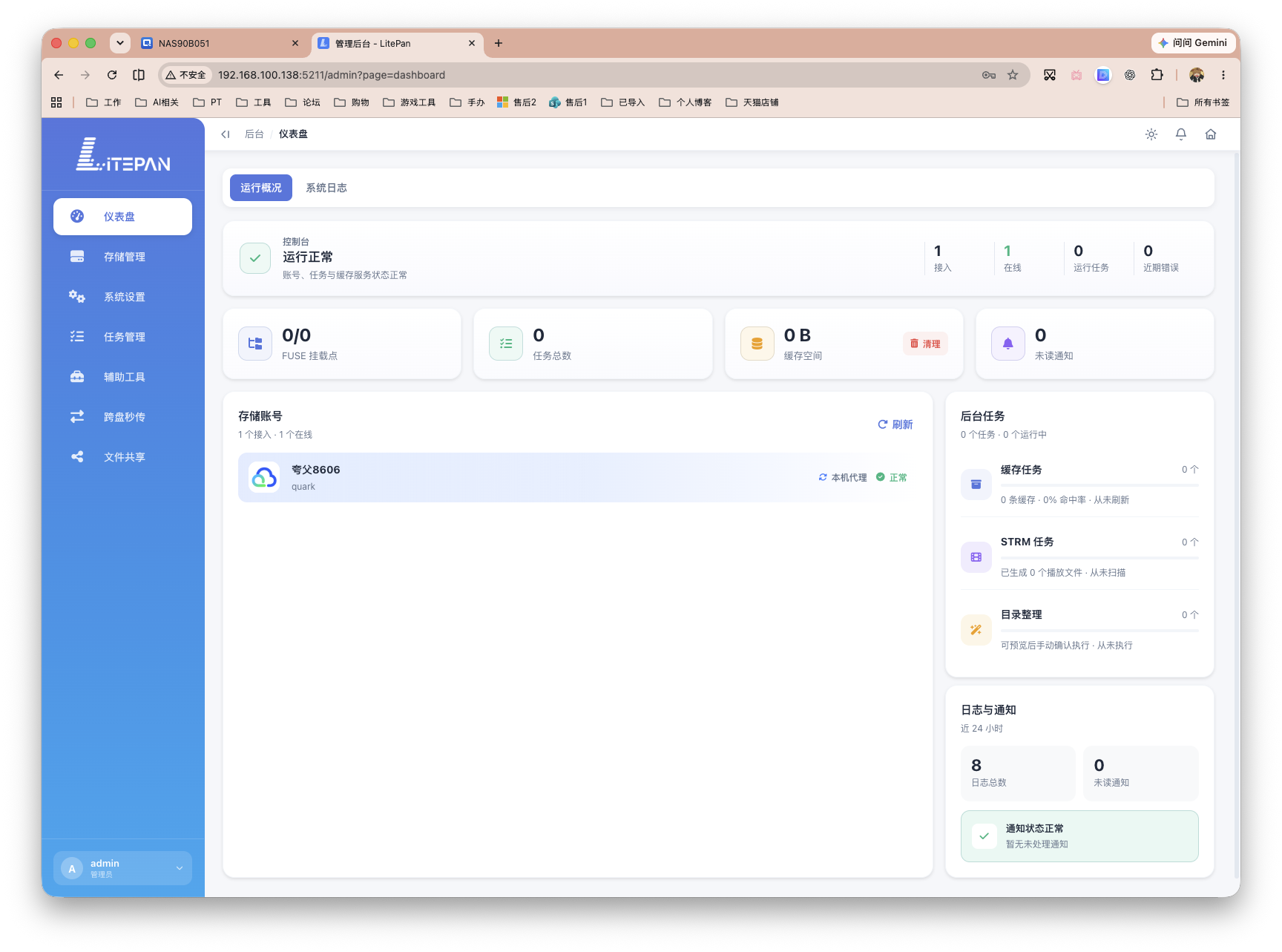The image size is (1282, 952).
Task: Select the 运行概况 tab
Action: click(x=261, y=188)
